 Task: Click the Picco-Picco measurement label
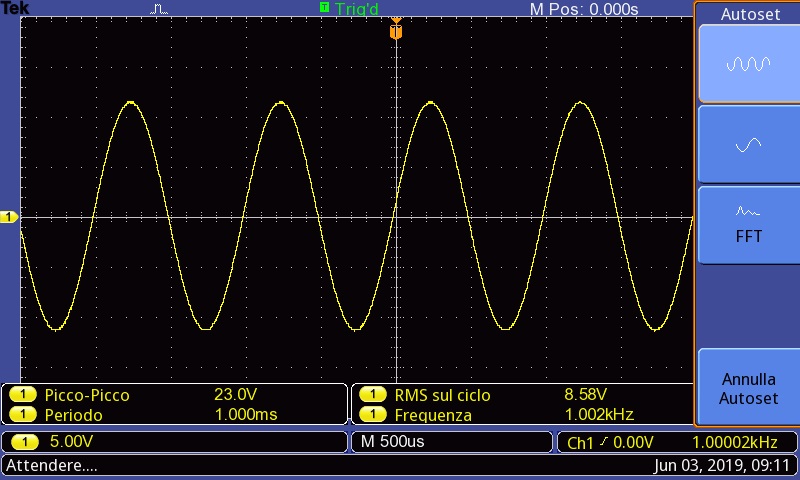(x=87, y=395)
